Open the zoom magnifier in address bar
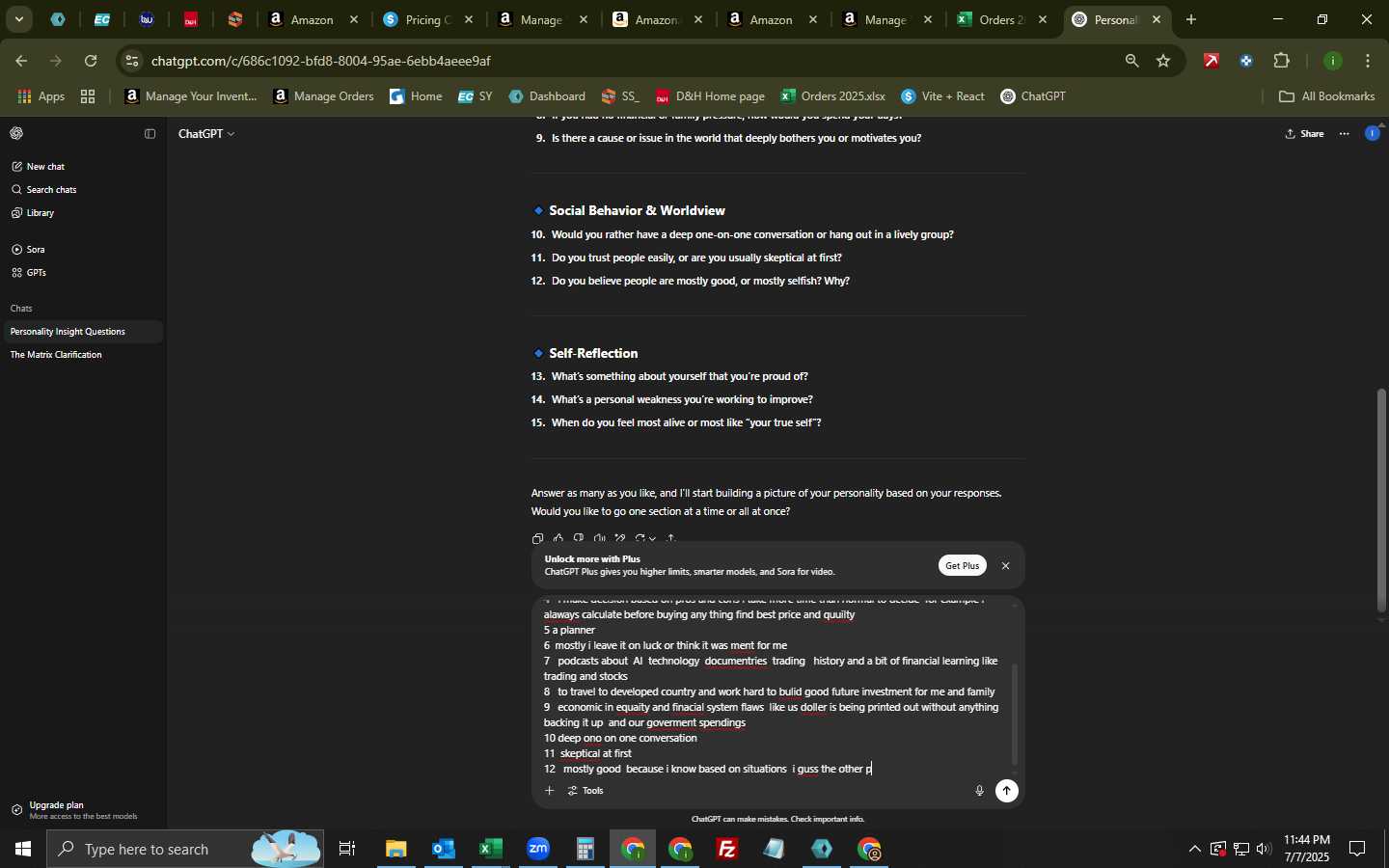This screenshot has width=1389, height=868. point(1131,61)
